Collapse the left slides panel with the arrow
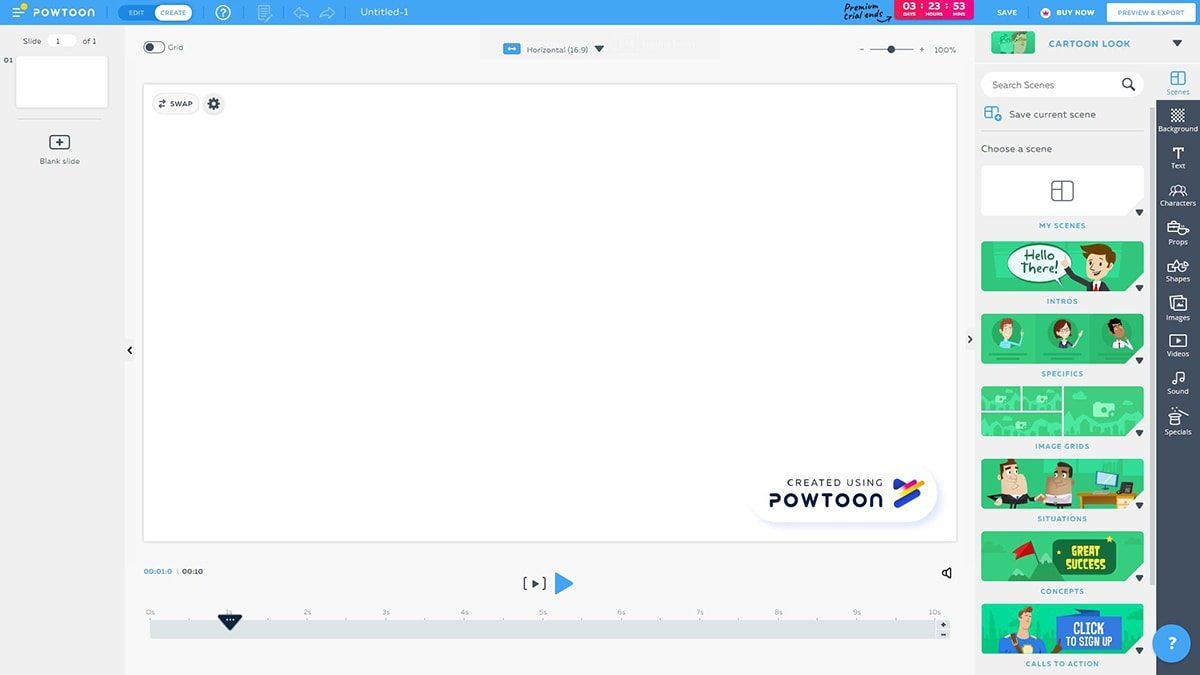 (130, 350)
